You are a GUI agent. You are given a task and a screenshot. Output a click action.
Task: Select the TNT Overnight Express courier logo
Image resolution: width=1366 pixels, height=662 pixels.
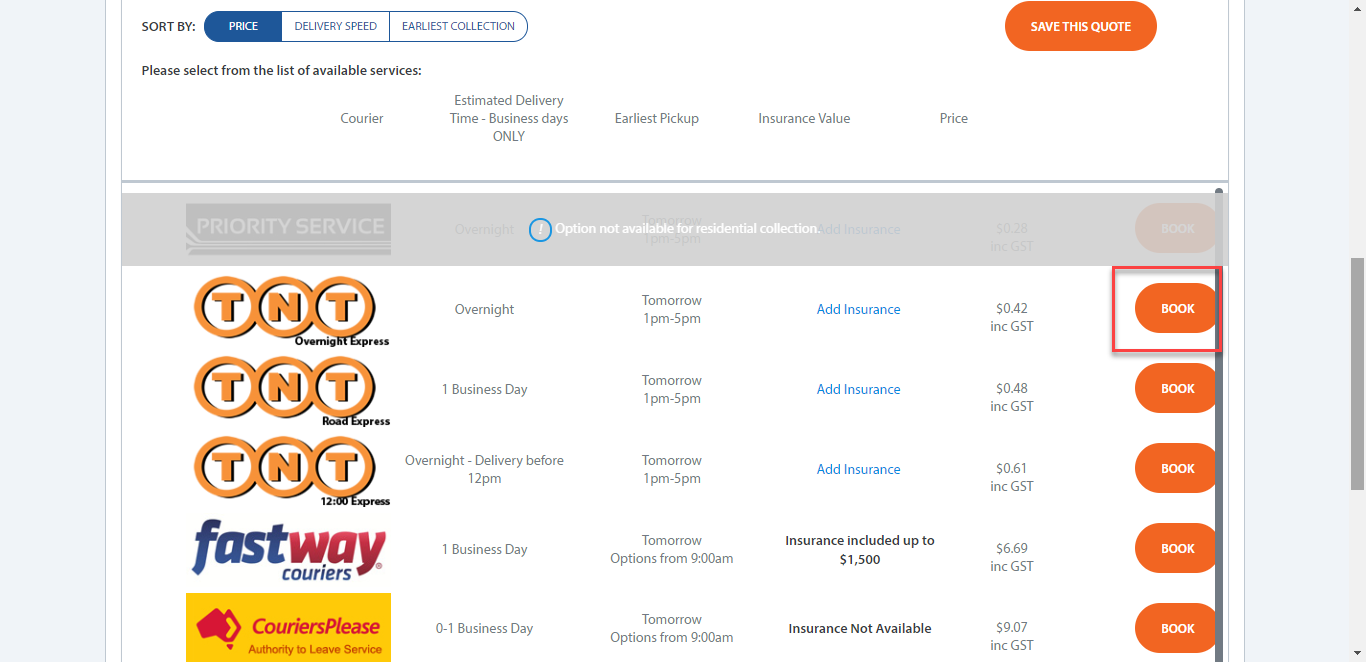[x=287, y=309]
